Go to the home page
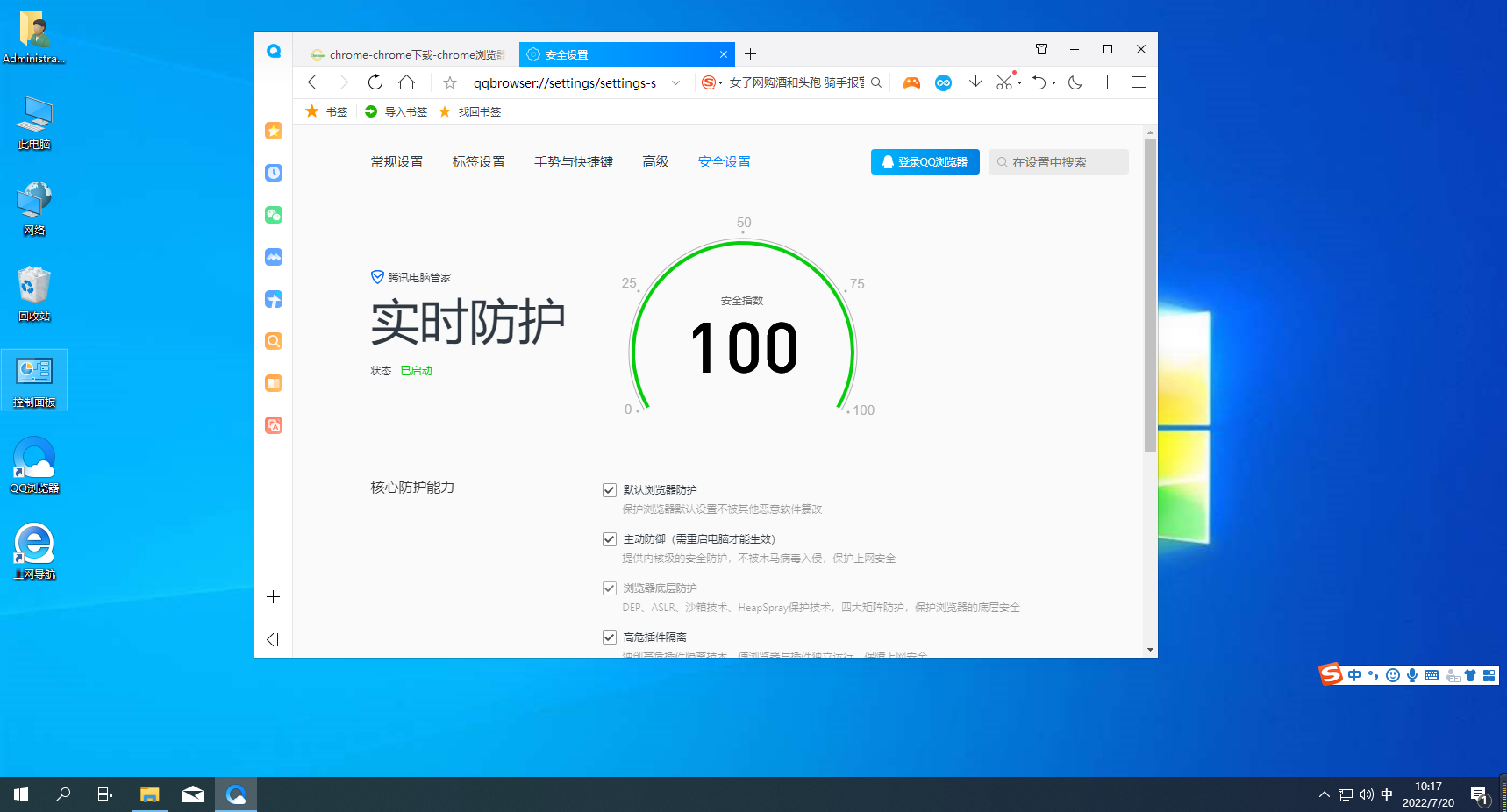The image size is (1507, 812). [x=407, y=82]
